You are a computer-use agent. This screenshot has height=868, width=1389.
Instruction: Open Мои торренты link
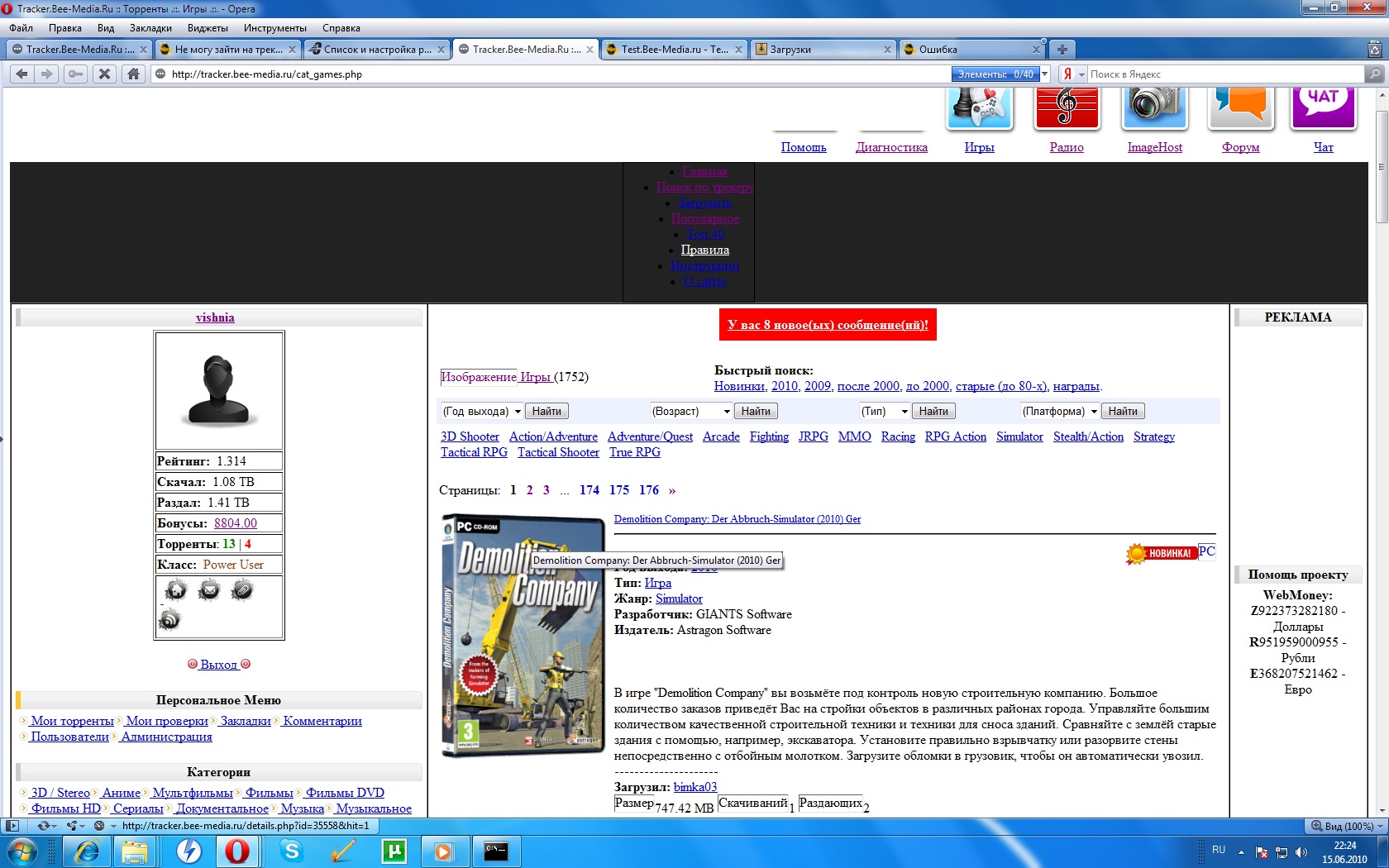point(72,721)
